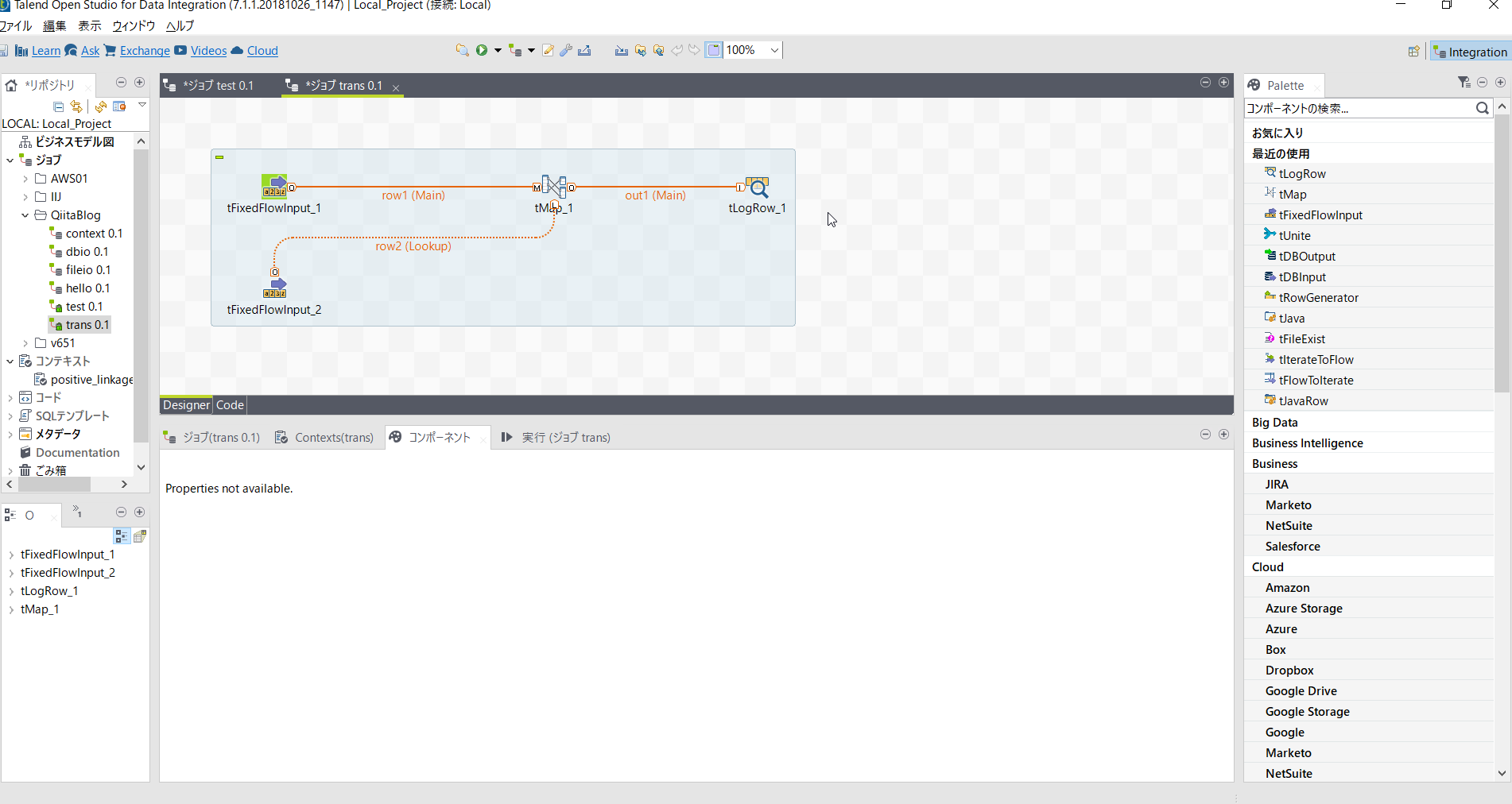Click the redo arrow in the toolbar

694,49
